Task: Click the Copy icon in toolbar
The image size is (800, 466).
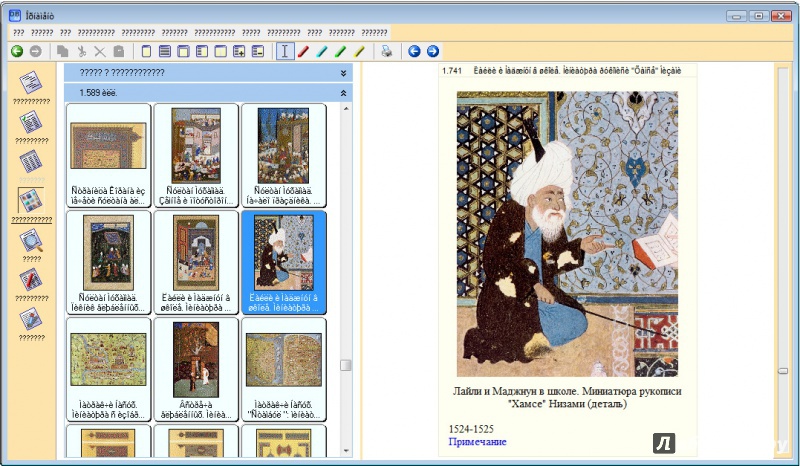Action: click(63, 51)
